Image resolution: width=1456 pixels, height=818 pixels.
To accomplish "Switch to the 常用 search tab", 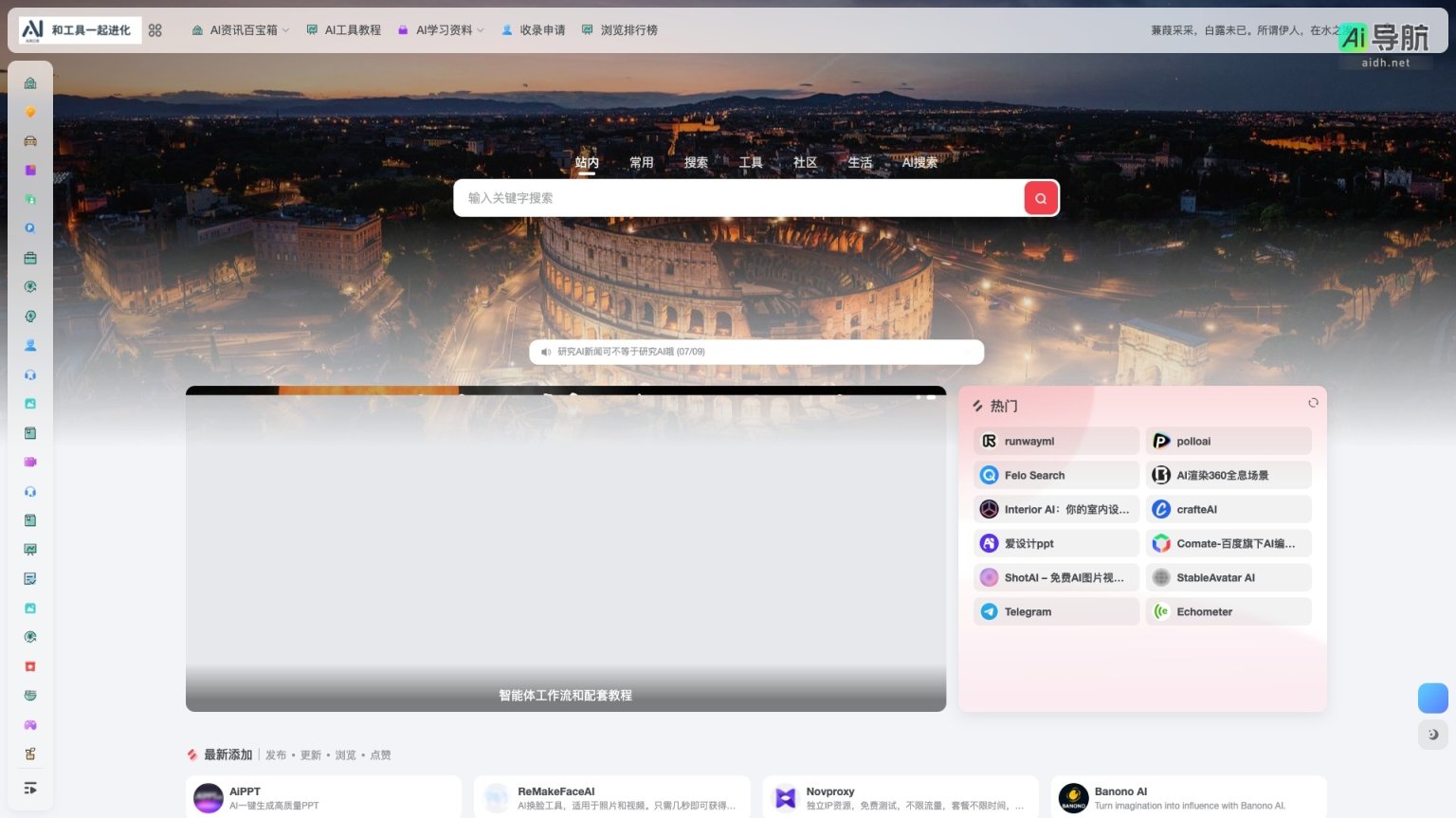I will tap(641, 162).
